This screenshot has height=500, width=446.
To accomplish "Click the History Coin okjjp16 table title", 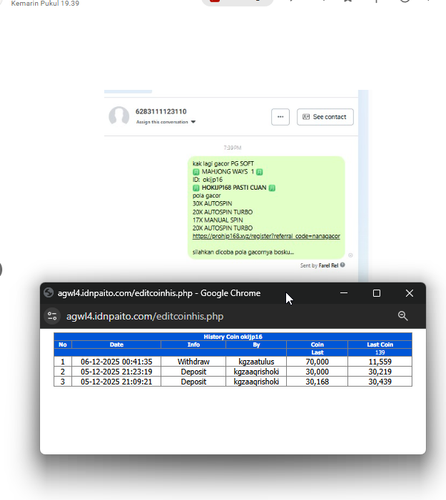I will 233,337.
